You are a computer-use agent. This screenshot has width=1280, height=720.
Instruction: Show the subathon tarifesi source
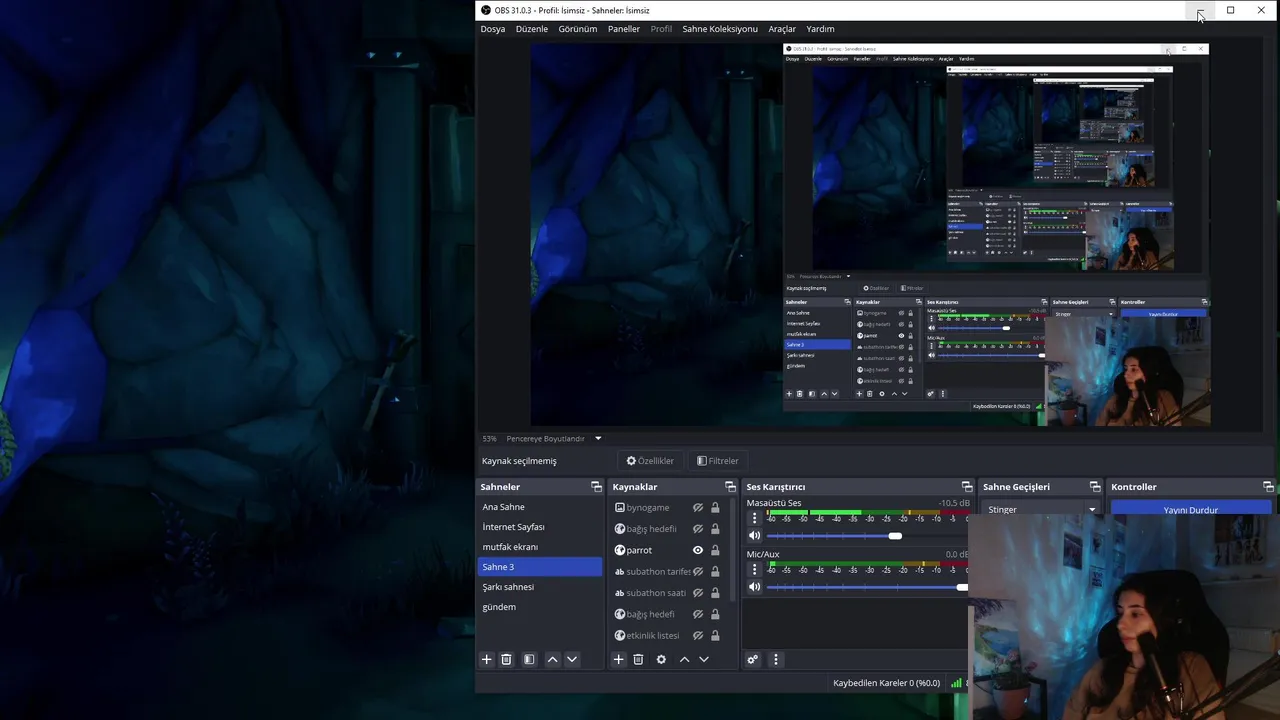(x=698, y=572)
